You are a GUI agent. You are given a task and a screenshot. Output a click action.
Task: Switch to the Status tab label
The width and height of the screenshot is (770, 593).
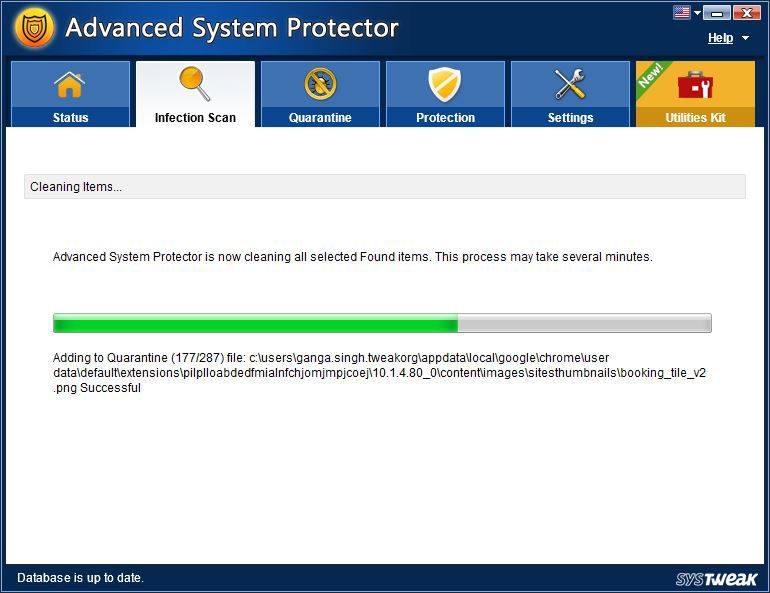click(70, 118)
